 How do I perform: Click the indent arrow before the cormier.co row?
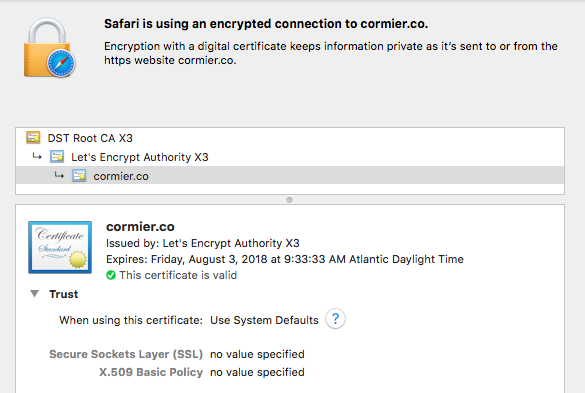(x=59, y=175)
